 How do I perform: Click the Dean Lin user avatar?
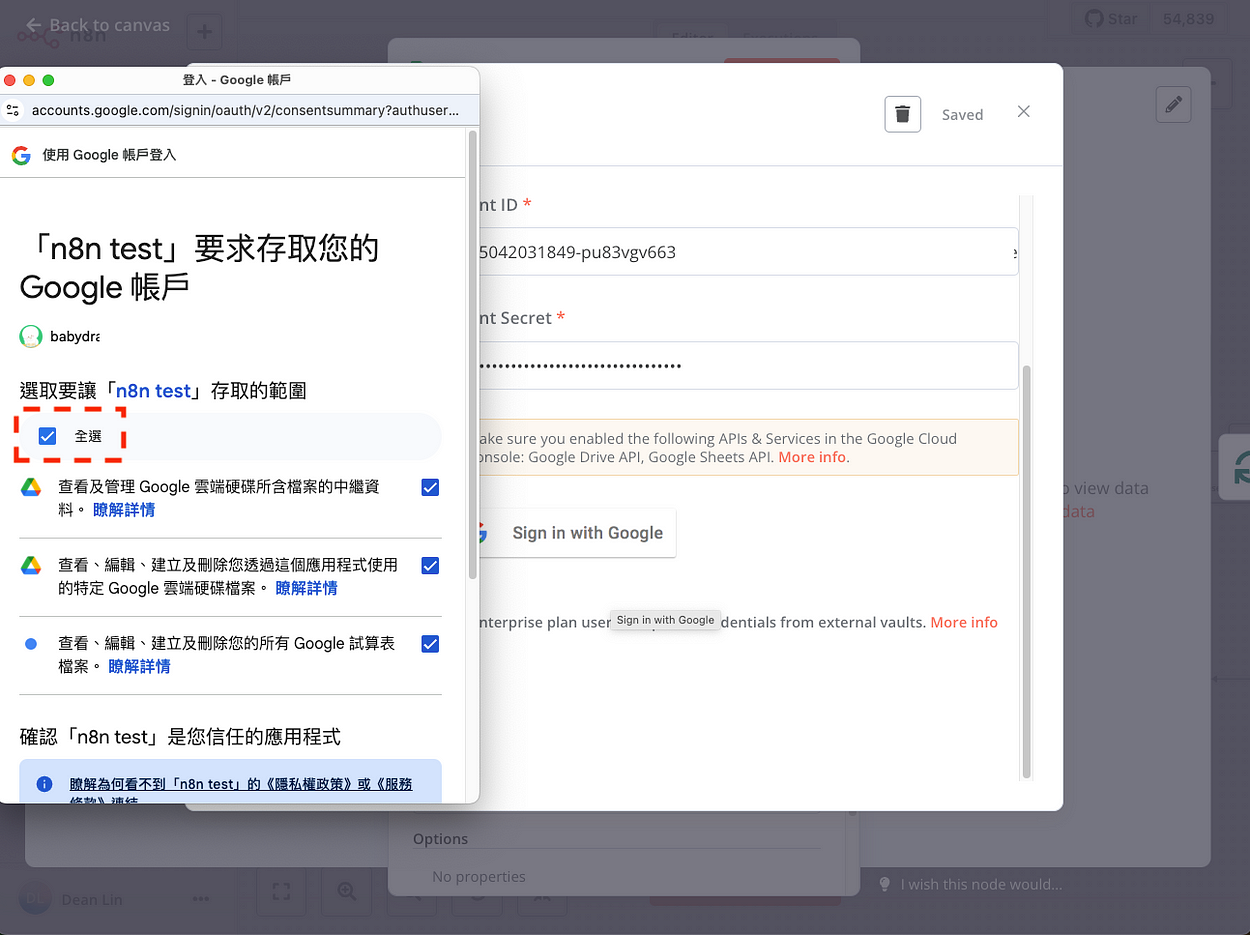[x=35, y=899]
